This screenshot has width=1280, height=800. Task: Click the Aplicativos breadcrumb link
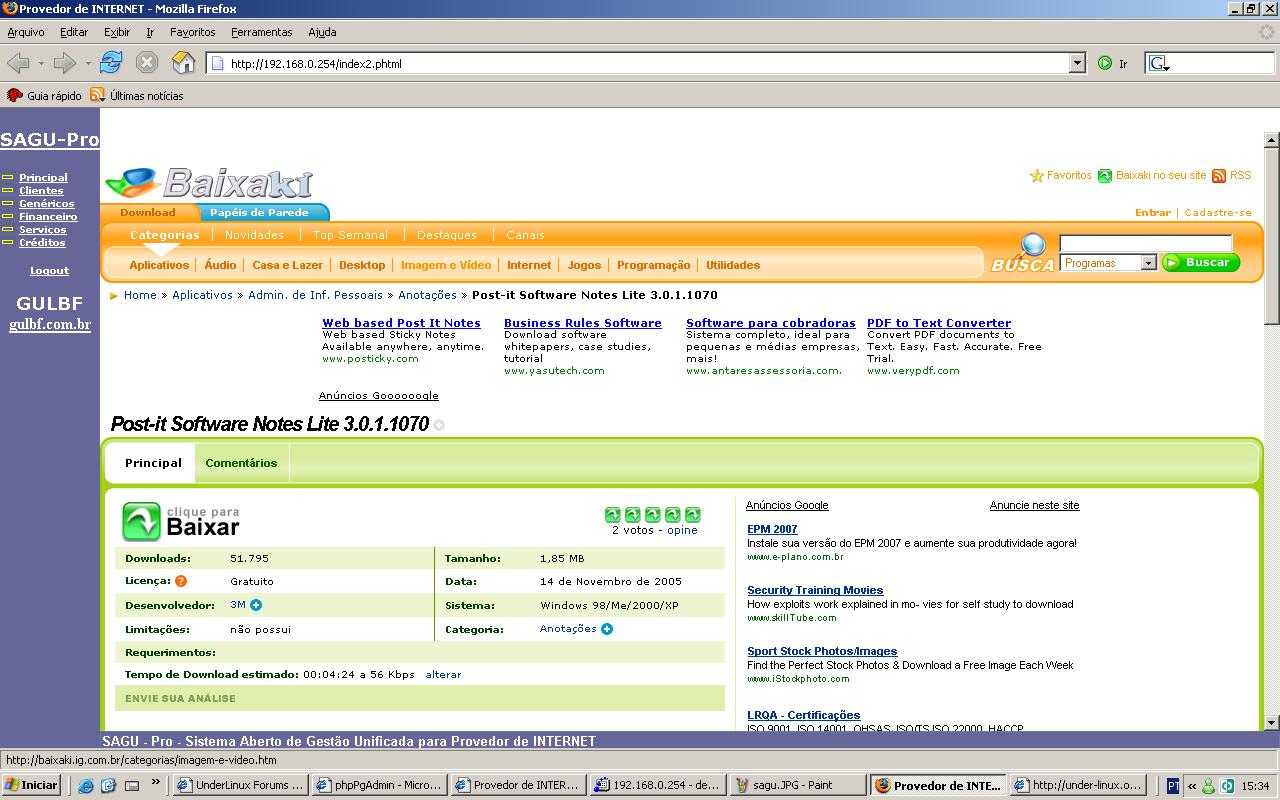click(202, 295)
